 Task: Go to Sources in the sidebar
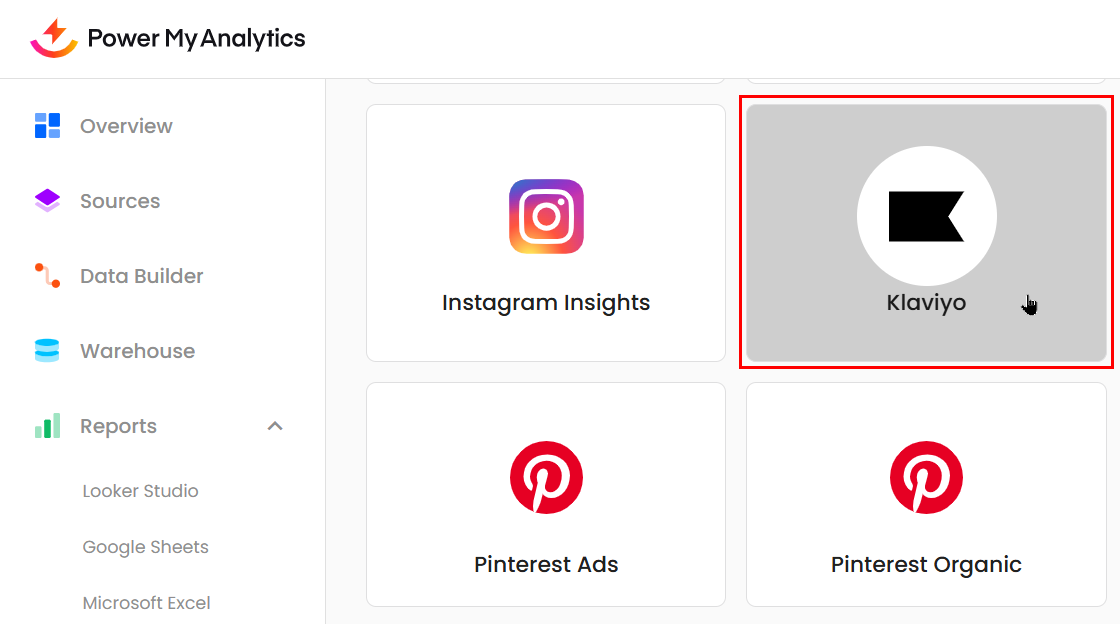(x=120, y=201)
